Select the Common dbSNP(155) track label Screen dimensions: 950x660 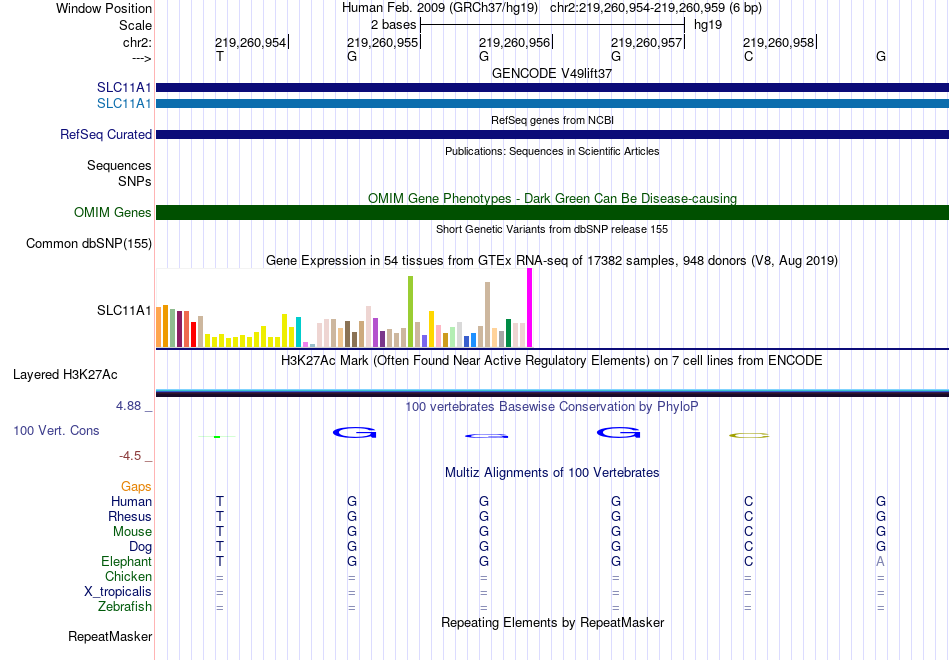click(89, 244)
